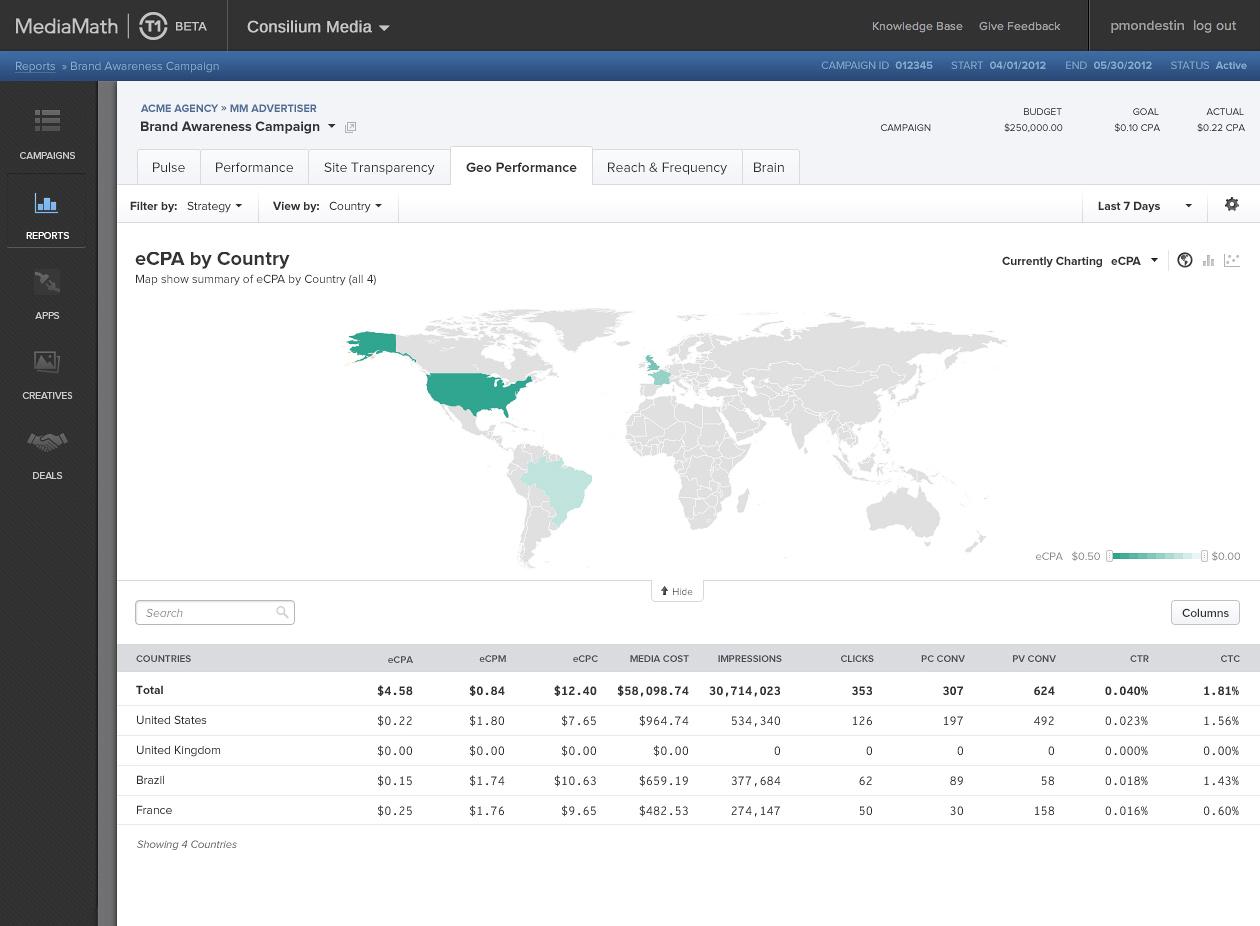Switch chart to bar chart view
The width and height of the screenshot is (1260, 926).
pyautogui.click(x=1209, y=261)
